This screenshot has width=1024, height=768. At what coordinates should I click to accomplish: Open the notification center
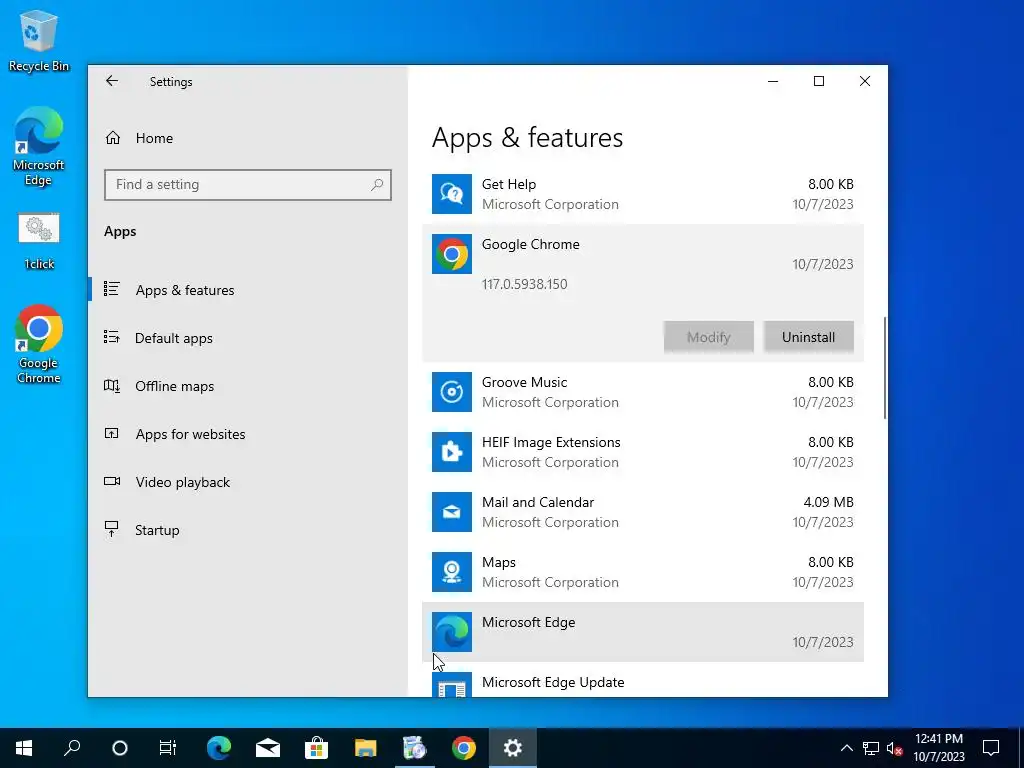point(991,748)
